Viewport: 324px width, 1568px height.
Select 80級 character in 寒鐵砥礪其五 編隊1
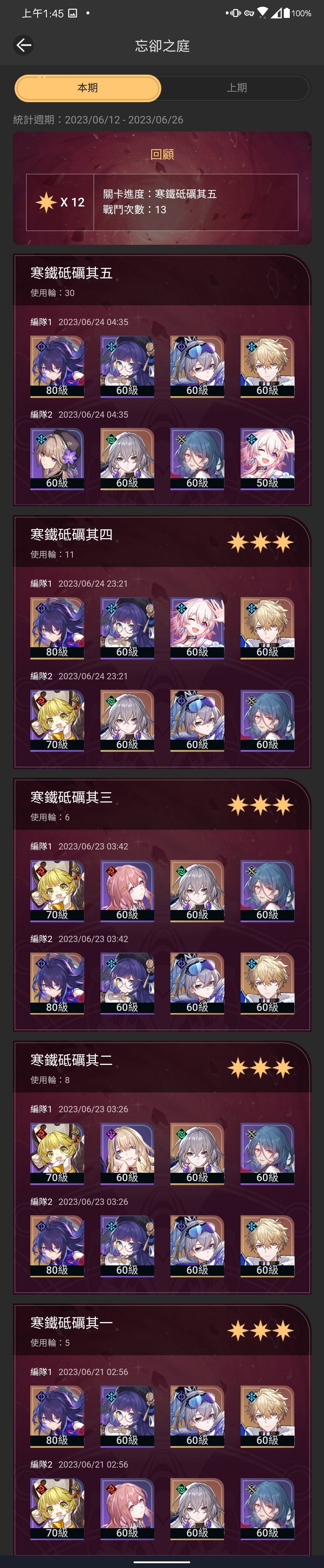pos(57,366)
